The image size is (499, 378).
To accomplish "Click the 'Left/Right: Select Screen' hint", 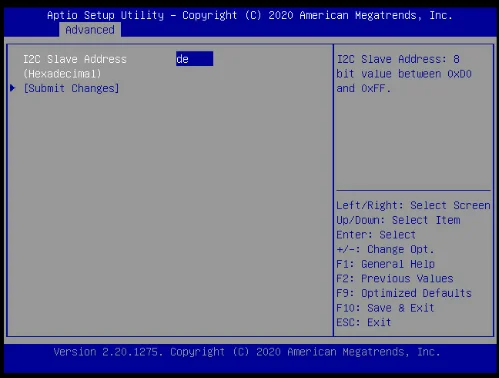I will coord(413,205).
